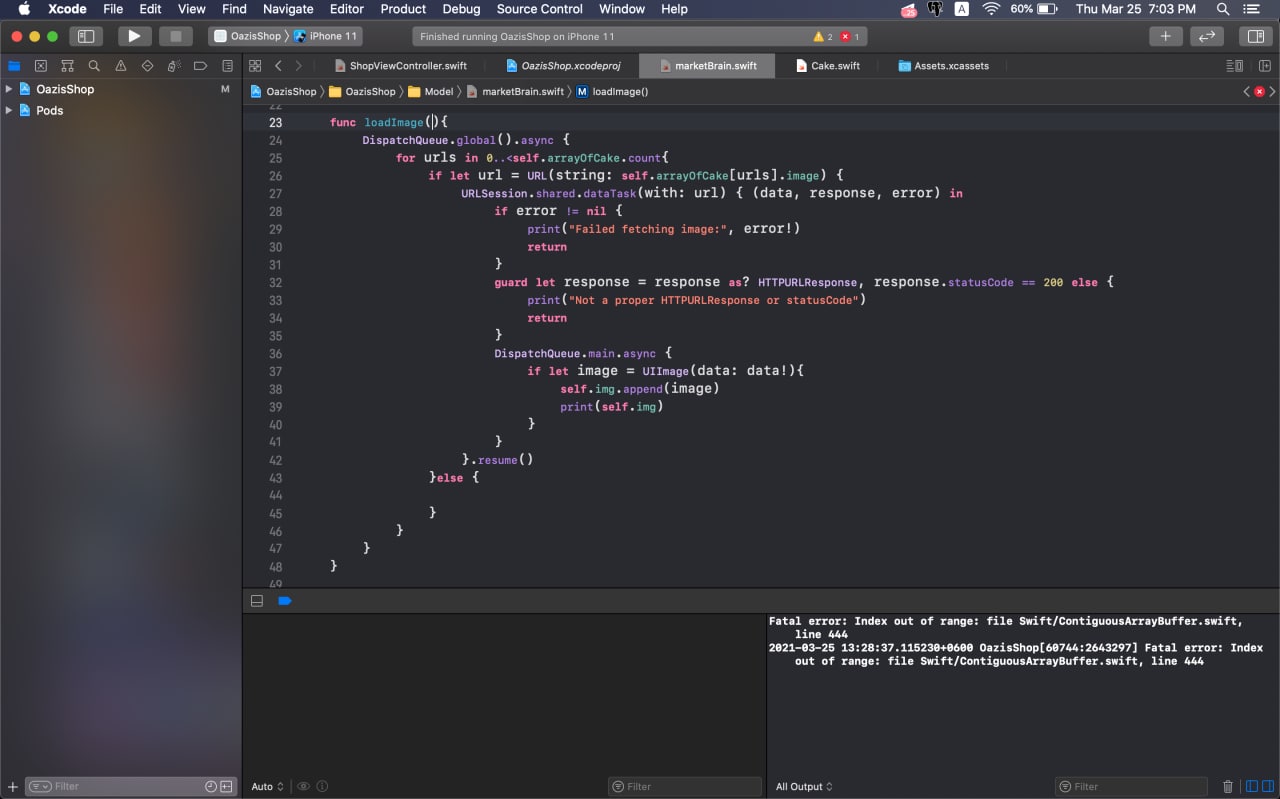Hide the debug area with collapse button
Screen dimensions: 1280x799
pos(257,601)
